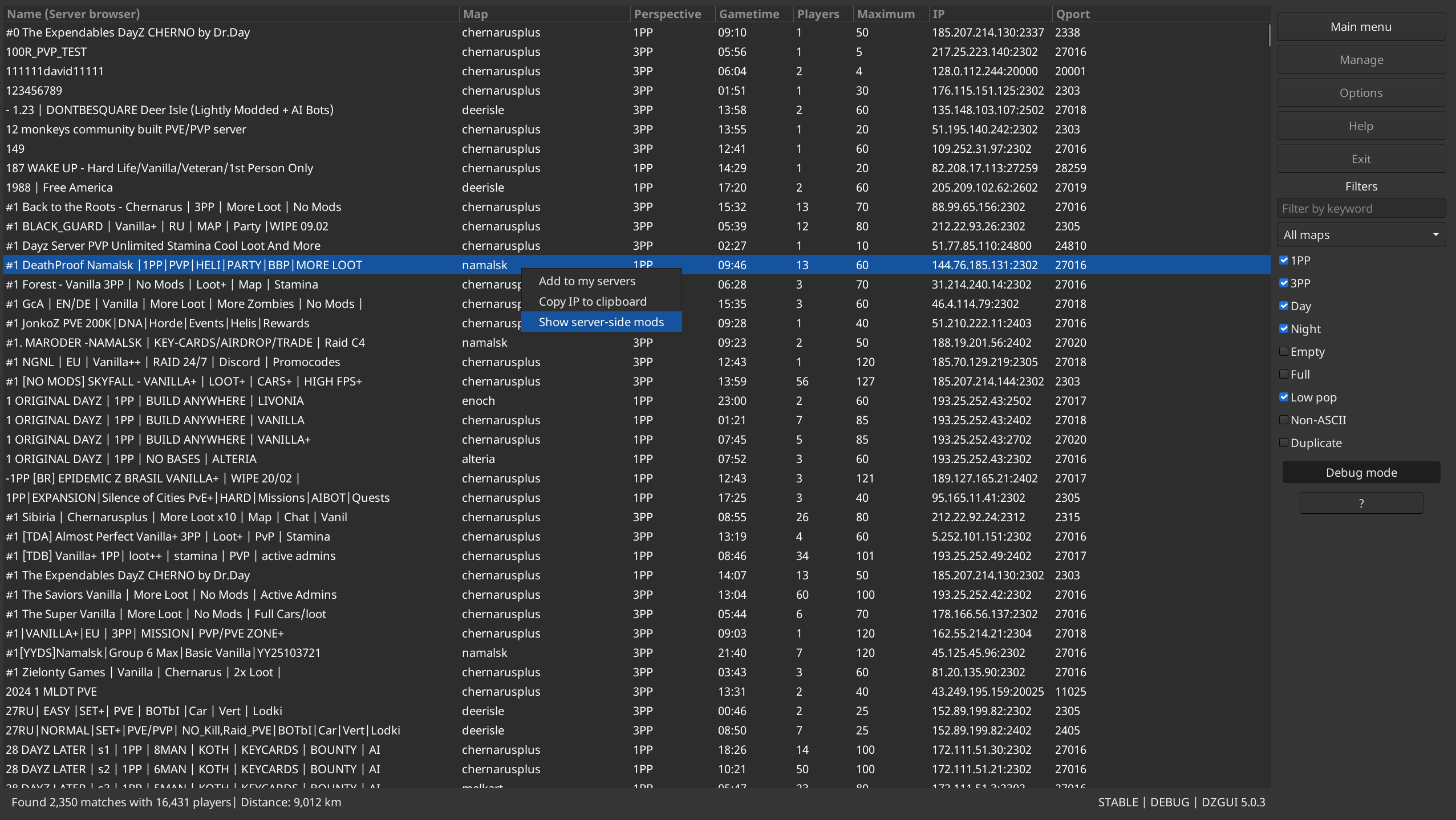
Task: Select Show server-side mods menu entry
Action: [602, 322]
